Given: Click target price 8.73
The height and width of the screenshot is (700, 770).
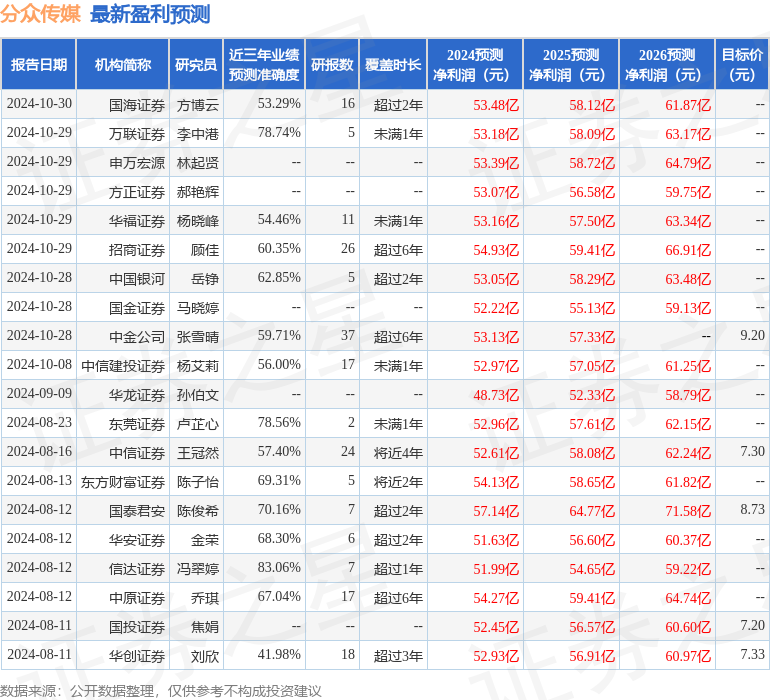Looking at the screenshot, I should (752, 509).
